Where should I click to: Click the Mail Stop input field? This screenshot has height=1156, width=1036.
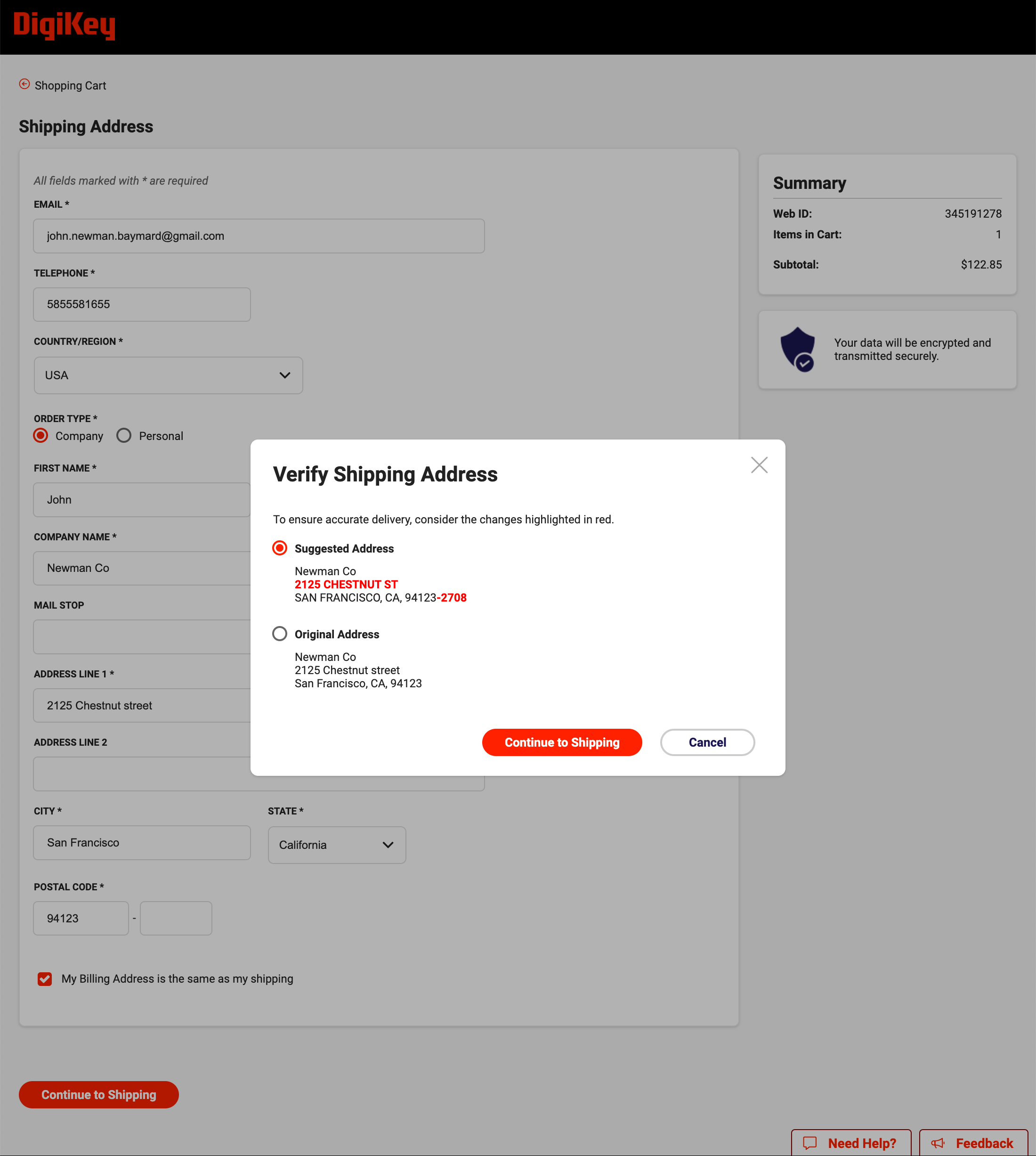point(141,636)
